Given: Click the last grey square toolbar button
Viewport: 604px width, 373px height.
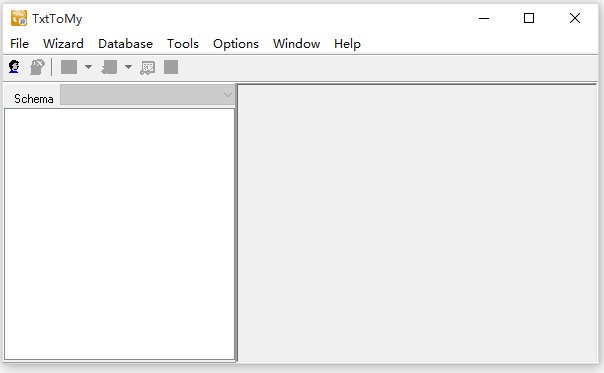Looking at the screenshot, I should coord(171,67).
